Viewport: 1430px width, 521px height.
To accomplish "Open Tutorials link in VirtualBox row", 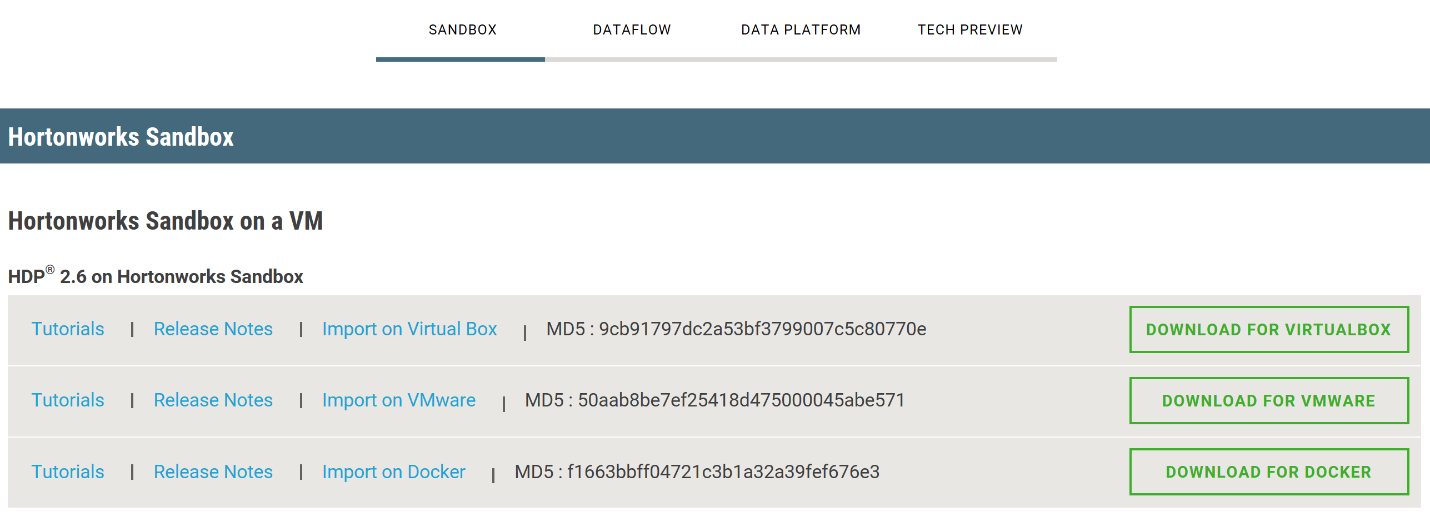I will (68, 329).
